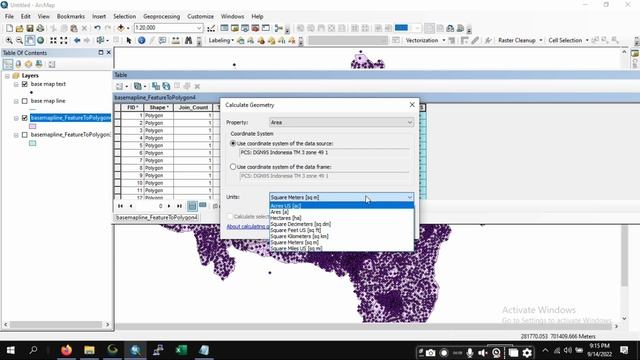Open the Vectorization dropdown menu
This screenshot has height=360, width=640.
pyautogui.click(x=425, y=40)
